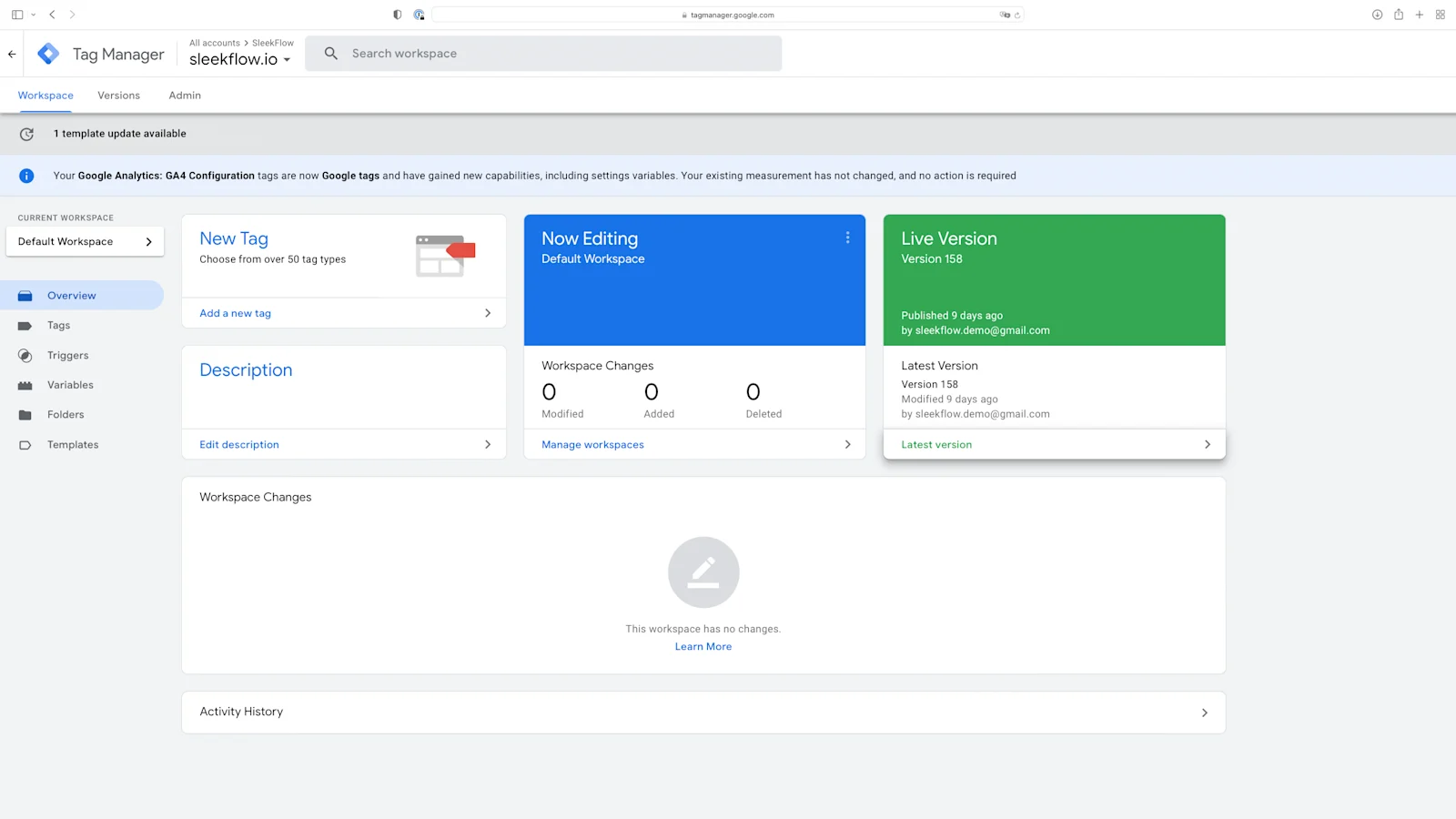Click the Learn More link
This screenshot has height=819, width=1456.
[x=703, y=646]
